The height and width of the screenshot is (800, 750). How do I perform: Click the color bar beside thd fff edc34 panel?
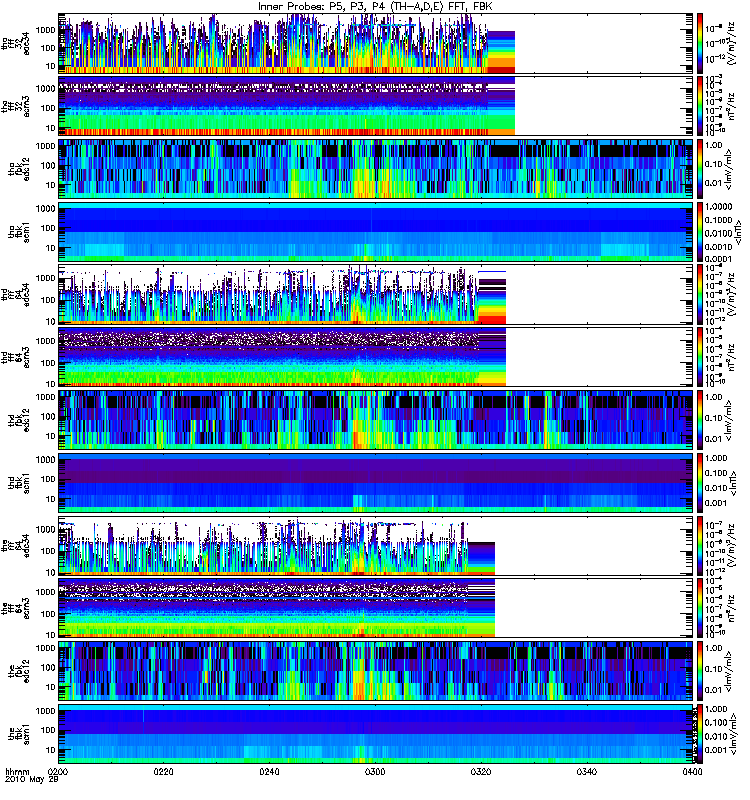click(x=700, y=294)
